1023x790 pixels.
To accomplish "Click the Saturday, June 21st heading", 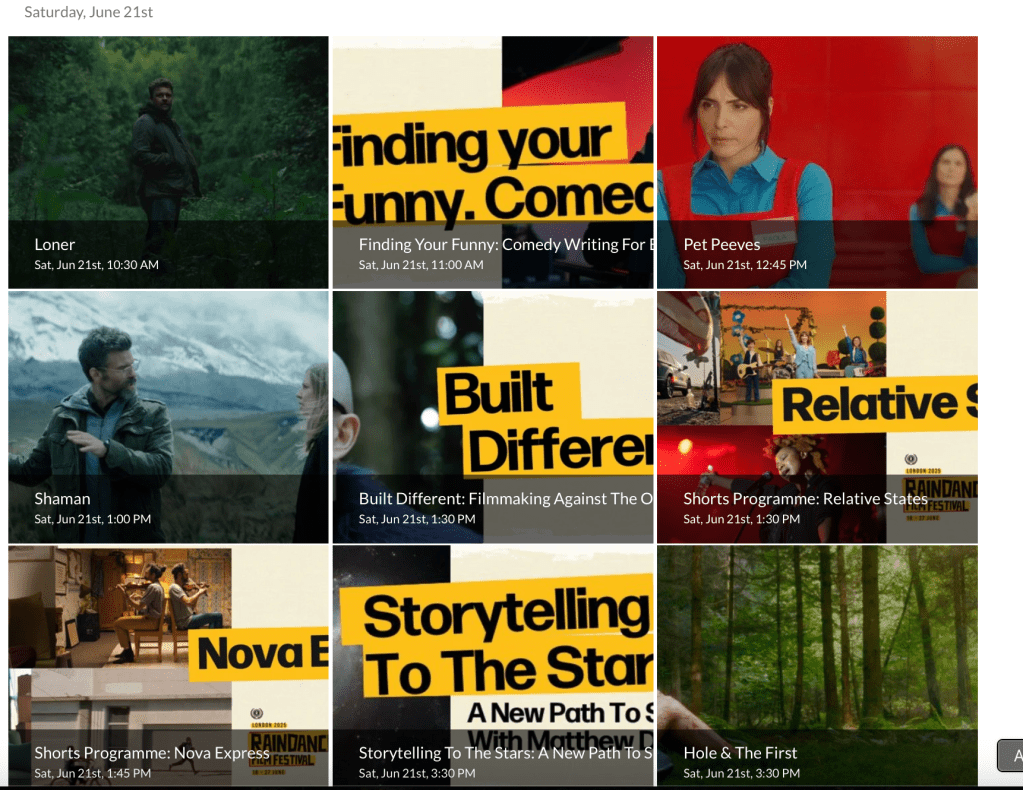I will 89,12.
